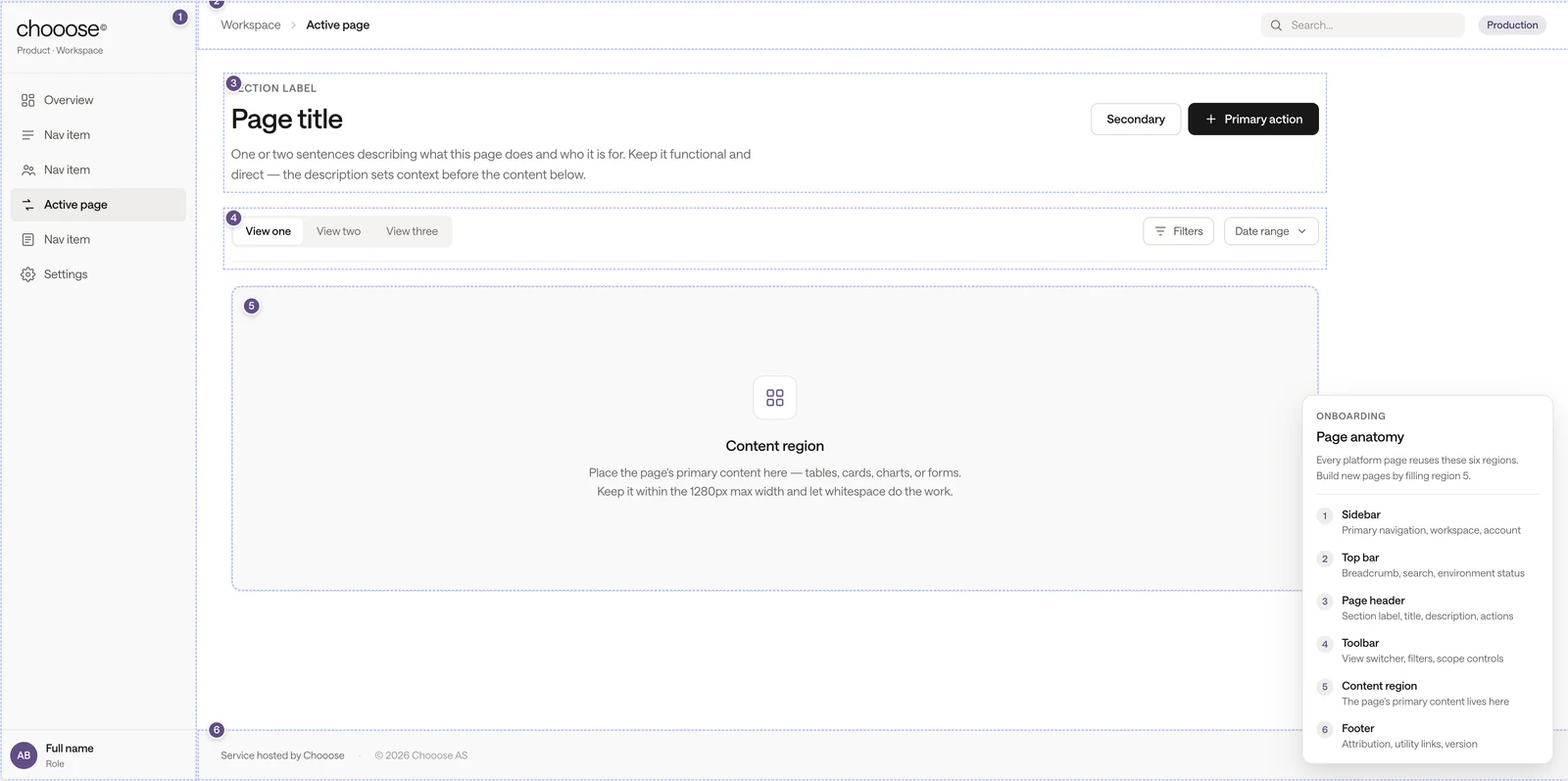The height and width of the screenshot is (781, 1568).
Task: Go to Workspace in the breadcrumb
Action: pos(251,25)
